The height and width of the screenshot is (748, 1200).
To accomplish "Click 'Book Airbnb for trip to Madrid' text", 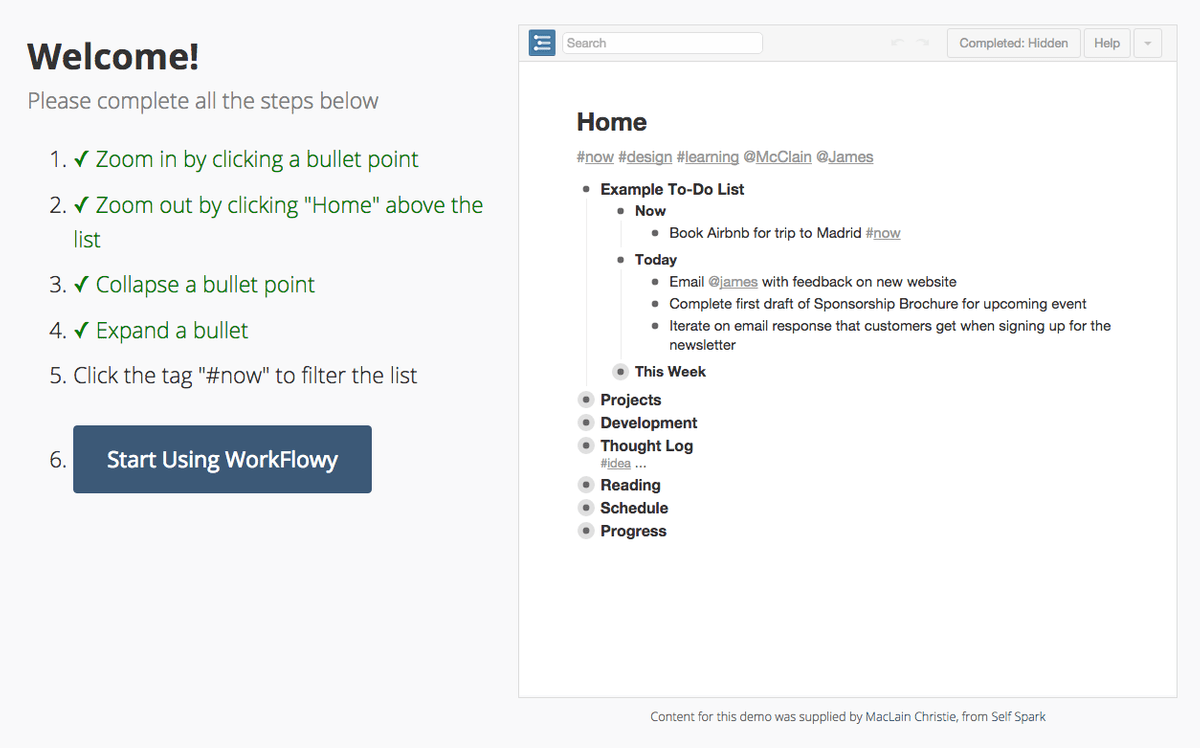I will pyautogui.click(x=765, y=233).
